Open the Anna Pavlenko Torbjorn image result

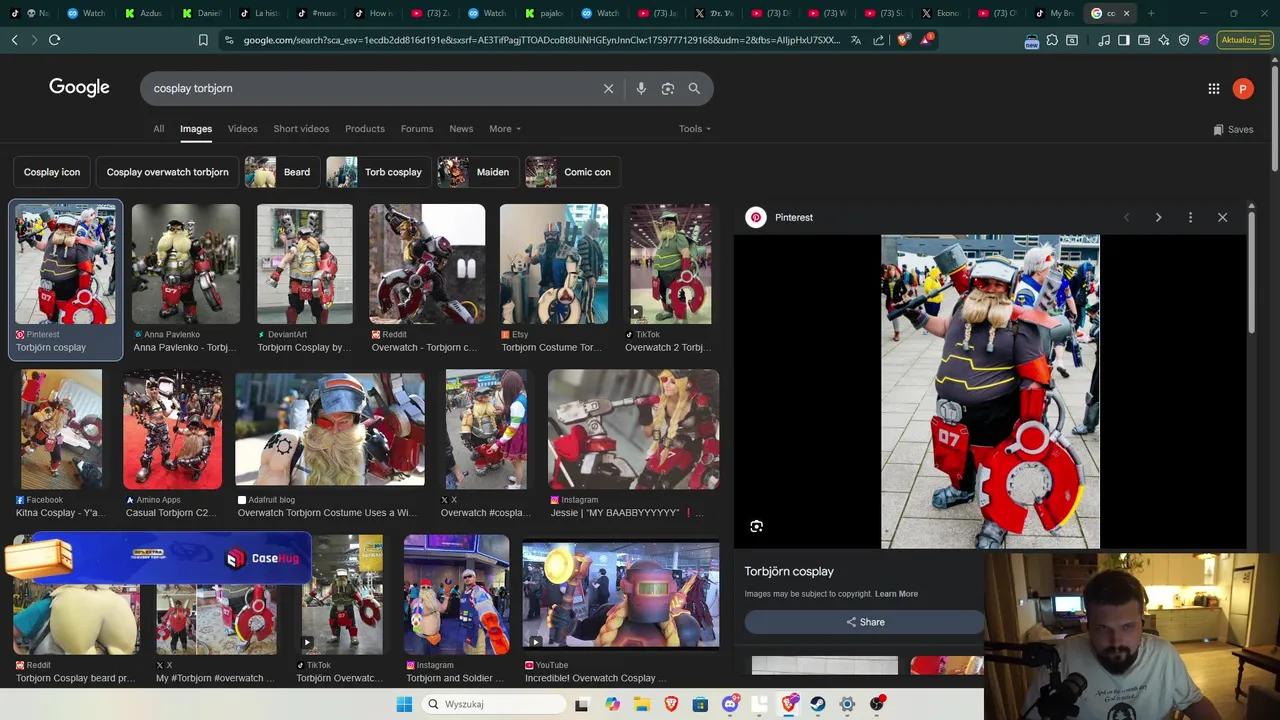186,264
